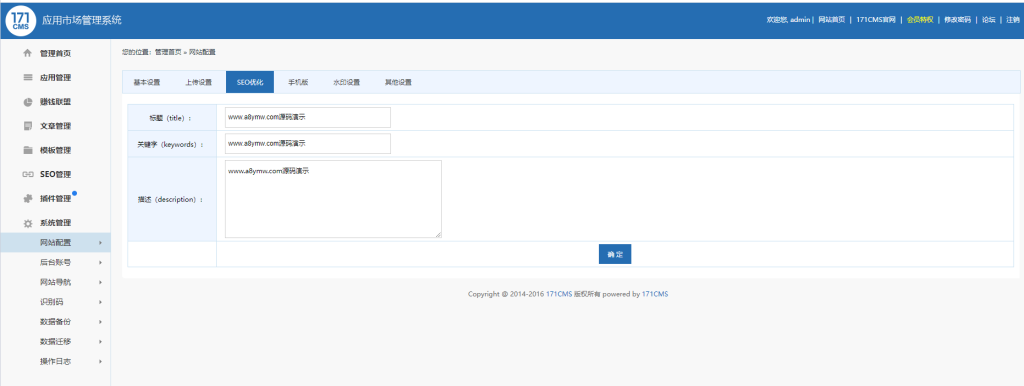This screenshot has height=386, width=1024.
Task: Click 注销 to log out
Action: pyautogui.click(x=1013, y=20)
